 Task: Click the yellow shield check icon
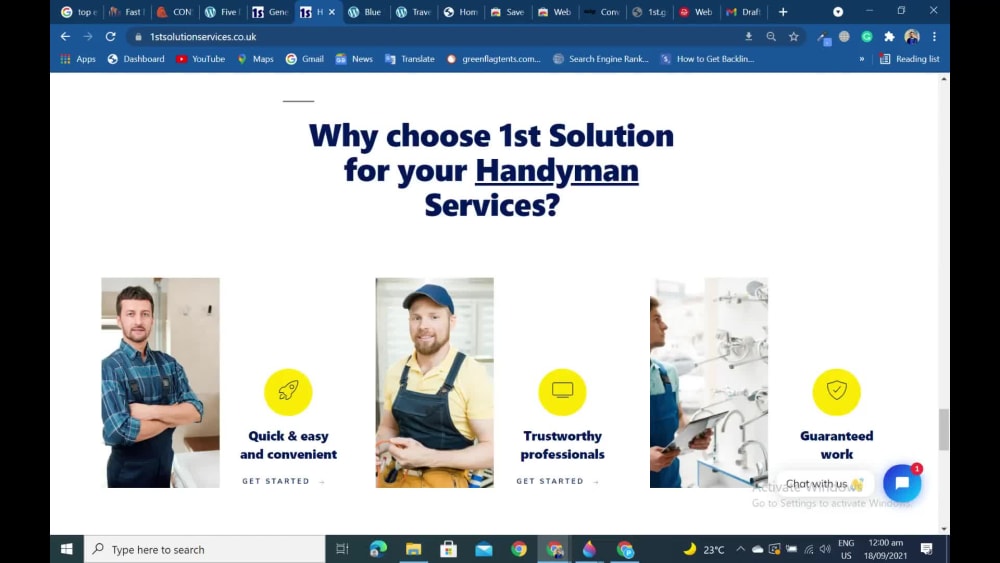[x=837, y=391]
